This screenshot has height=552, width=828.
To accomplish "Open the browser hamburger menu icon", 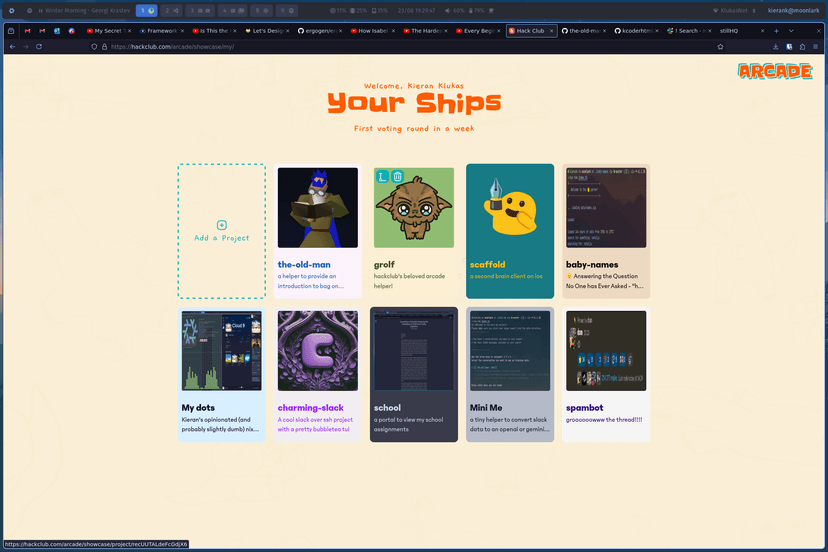I will pyautogui.click(x=815, y=46).
